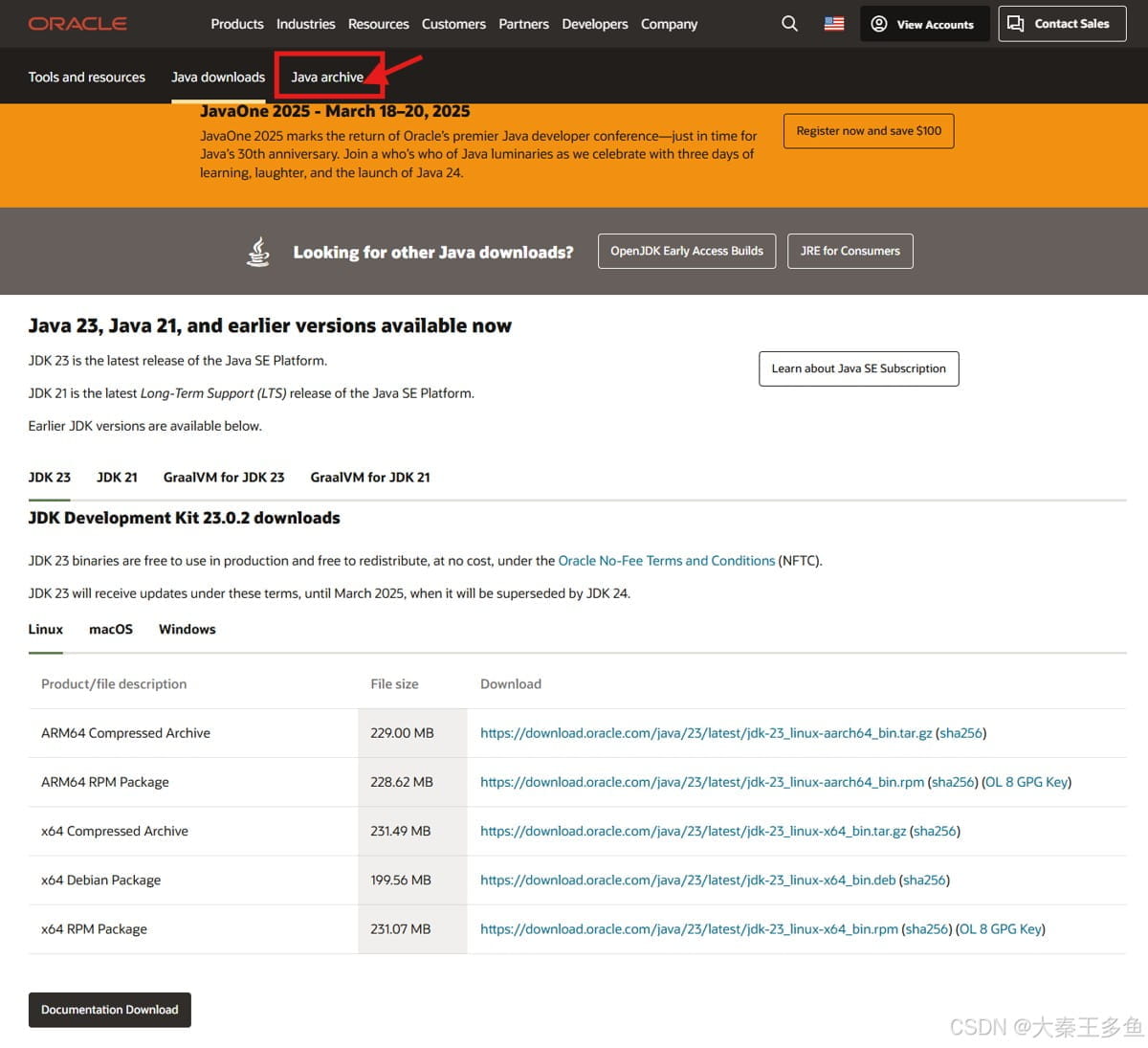
Task: Click Register now and save $100
Action: click(868, 131)
